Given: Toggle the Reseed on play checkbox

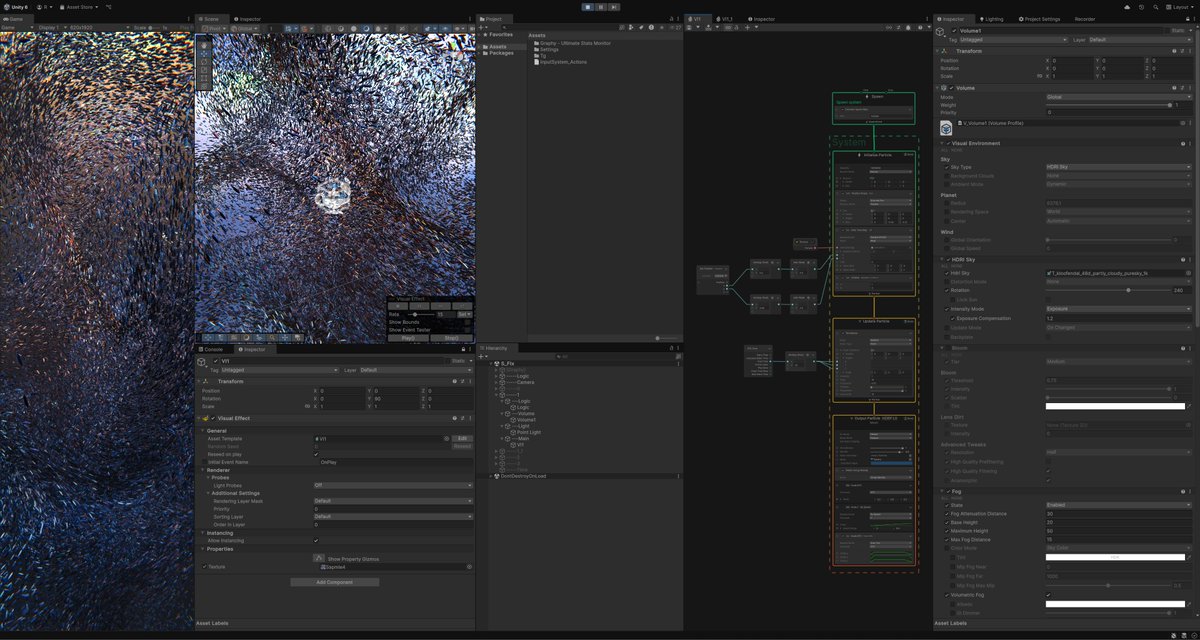Looking at the screenshot, I should (x=316, y=454).
